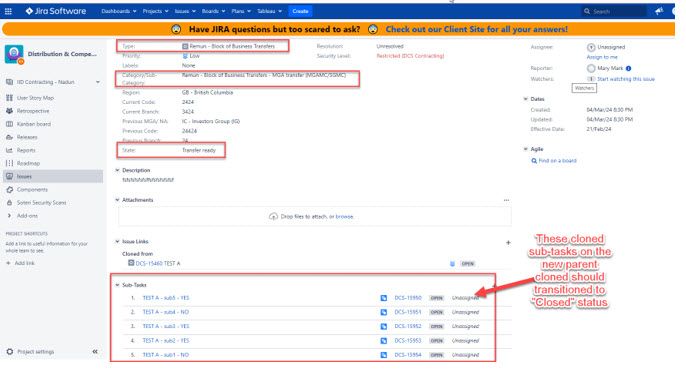Click the plus icon beside Add link in sidebar
Screen dimensions: 686x379
8,263
